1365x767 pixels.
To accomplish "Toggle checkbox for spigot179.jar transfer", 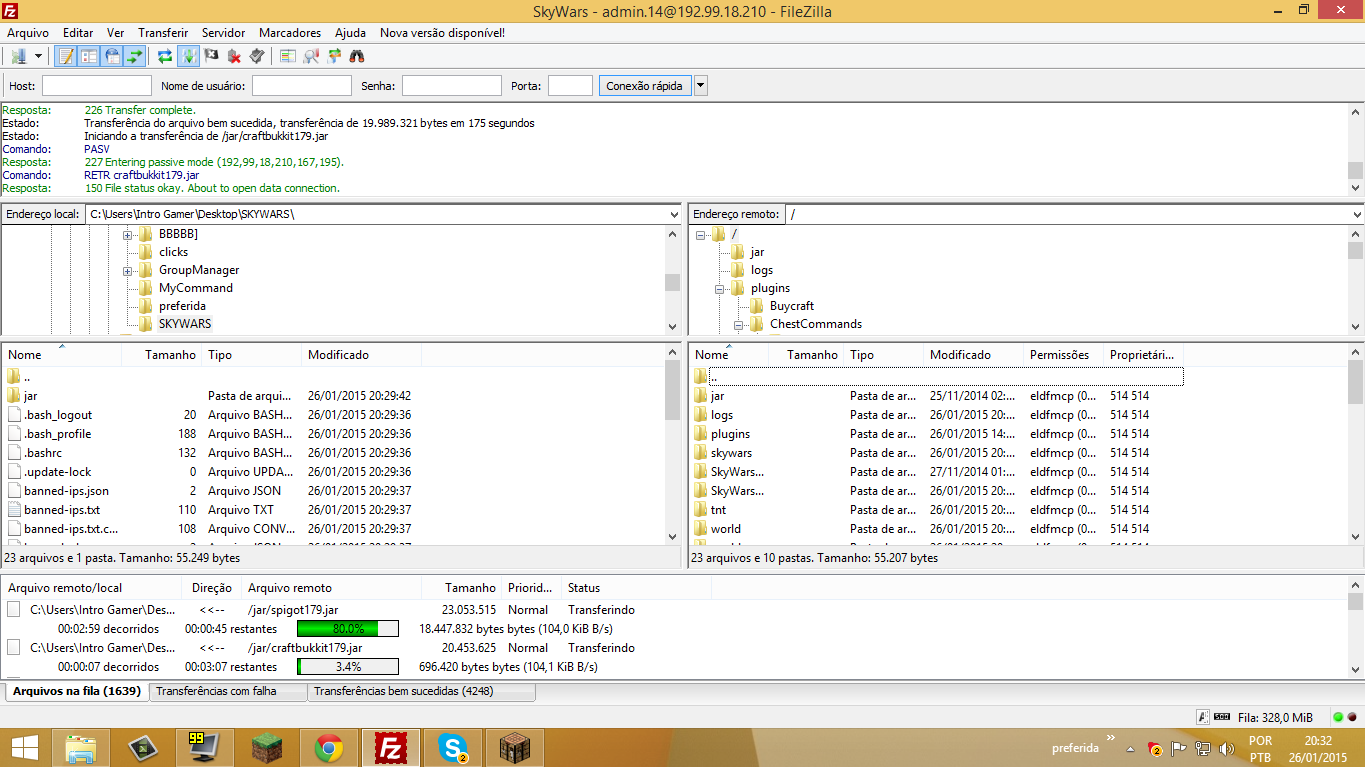I will 14,609.
